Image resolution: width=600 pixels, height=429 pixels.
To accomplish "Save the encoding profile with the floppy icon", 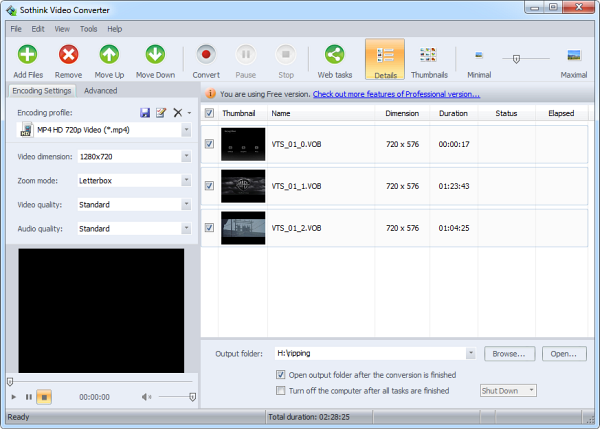I will [145, 113].
